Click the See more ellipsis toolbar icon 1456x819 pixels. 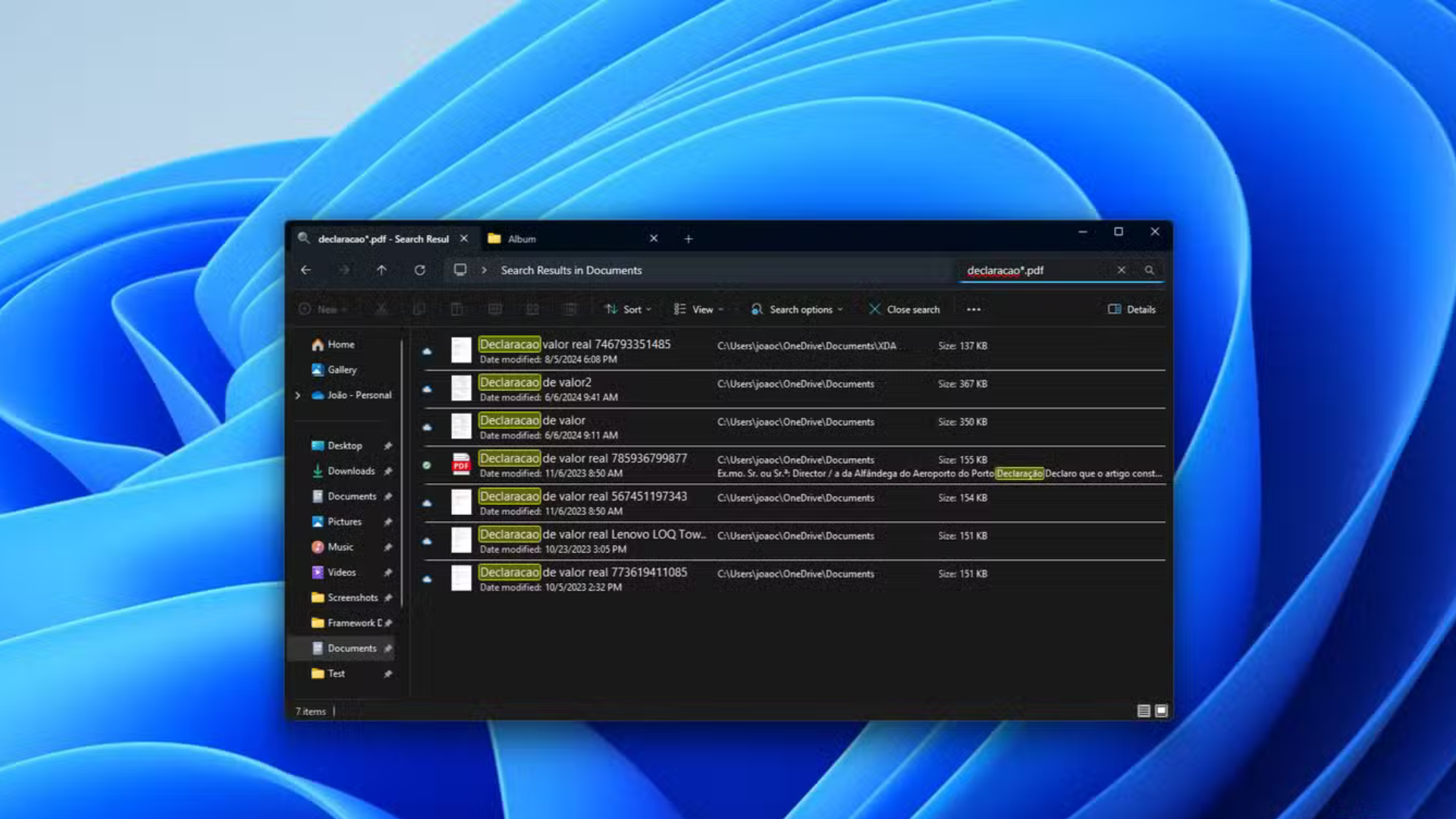tap(974, 309)
